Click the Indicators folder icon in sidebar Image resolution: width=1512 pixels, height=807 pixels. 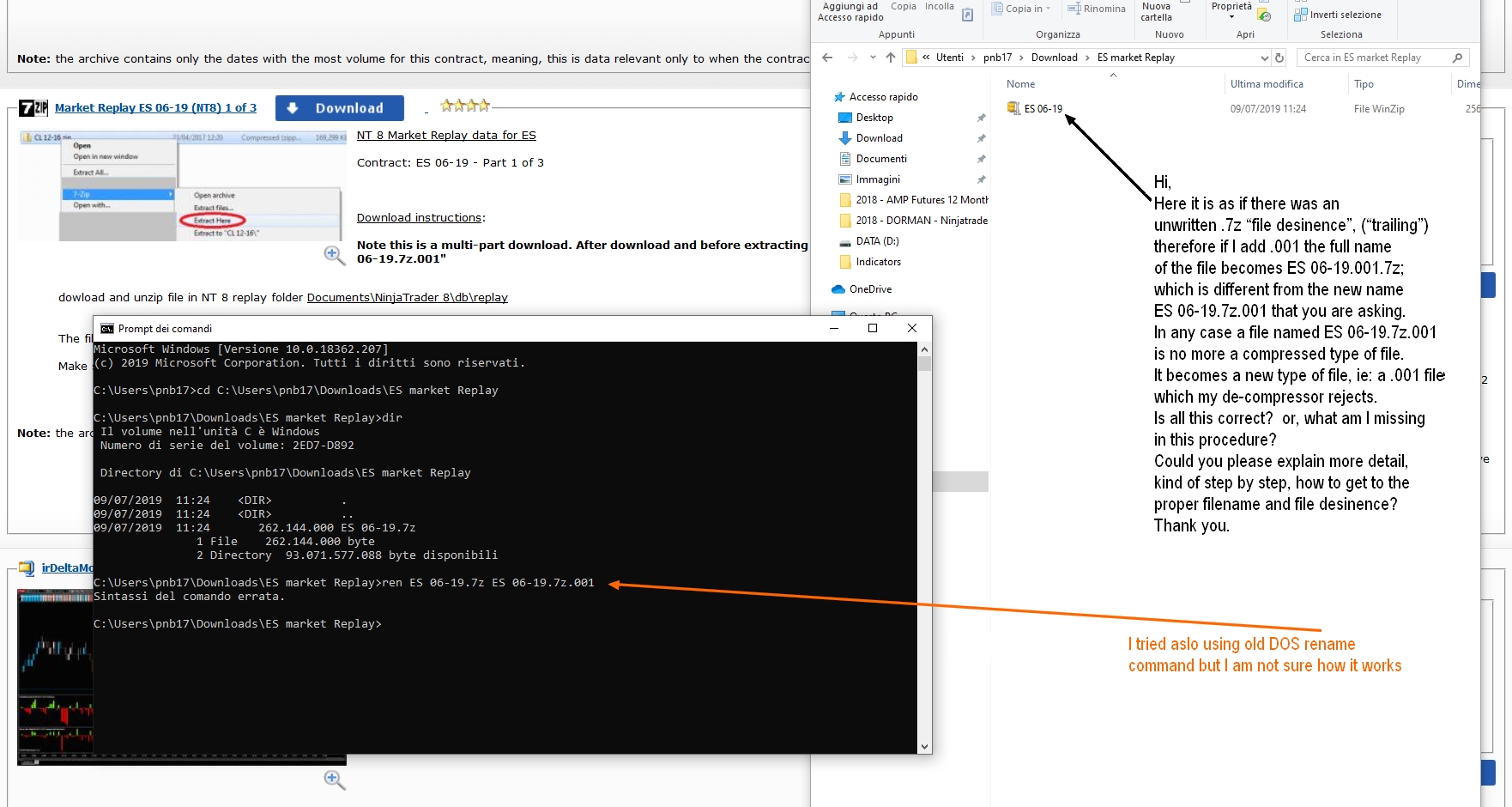(x=845, y=262)
